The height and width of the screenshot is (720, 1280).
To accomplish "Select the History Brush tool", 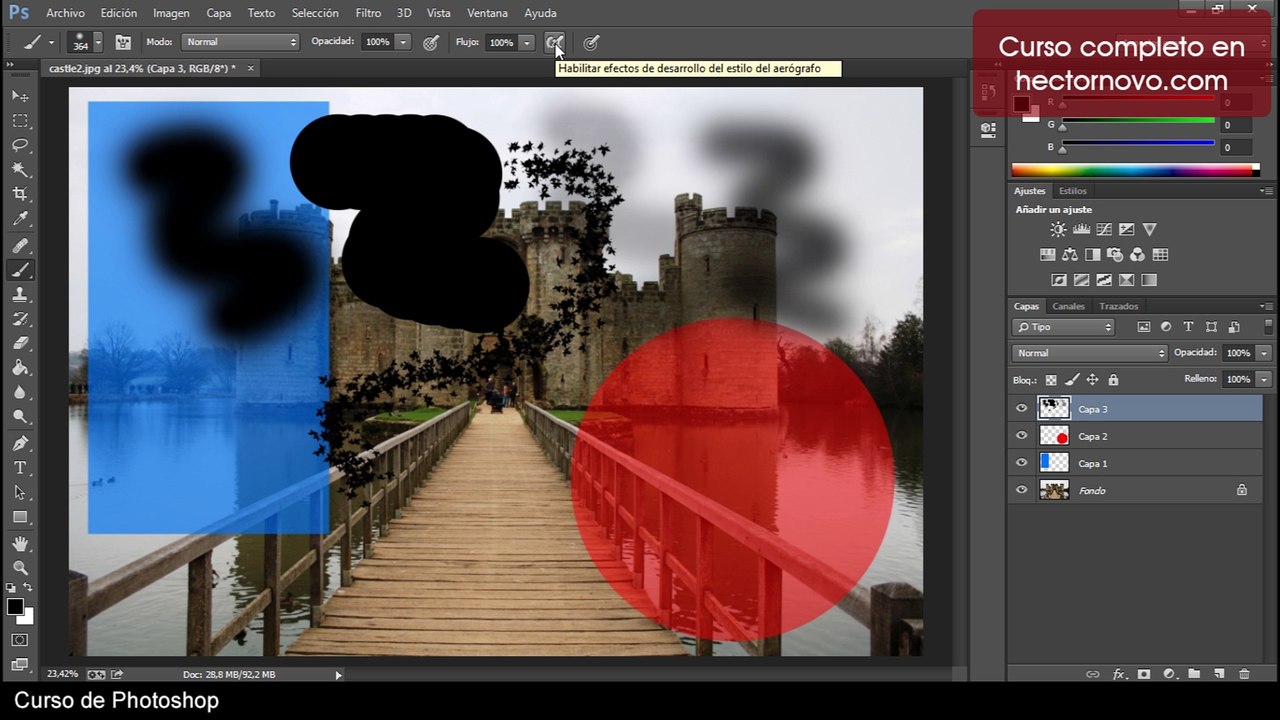I will (x=20, y=319).
